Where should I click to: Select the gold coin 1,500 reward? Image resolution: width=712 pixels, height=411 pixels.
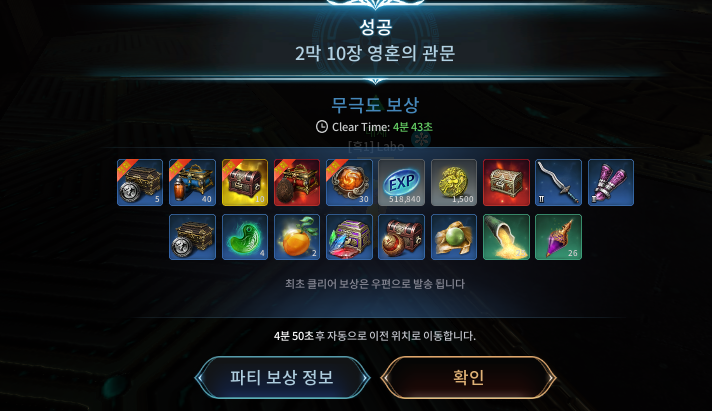point(454,182)
